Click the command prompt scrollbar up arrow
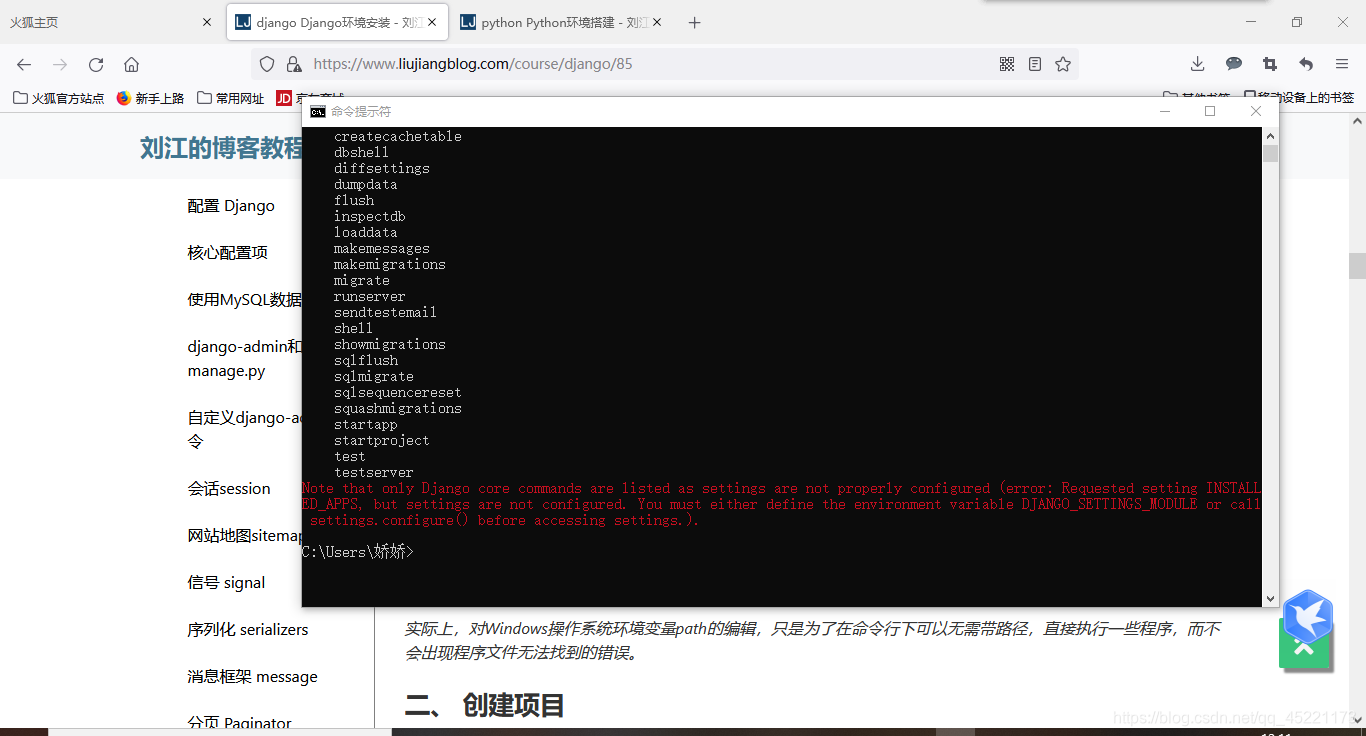 click(1270, 135)
